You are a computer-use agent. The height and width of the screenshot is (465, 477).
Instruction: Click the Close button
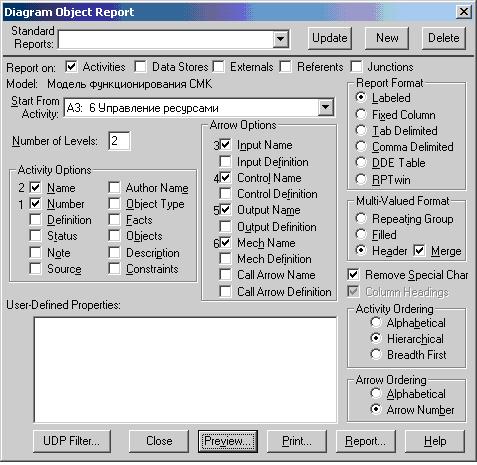pyautogui.click(x=159, y=441)
